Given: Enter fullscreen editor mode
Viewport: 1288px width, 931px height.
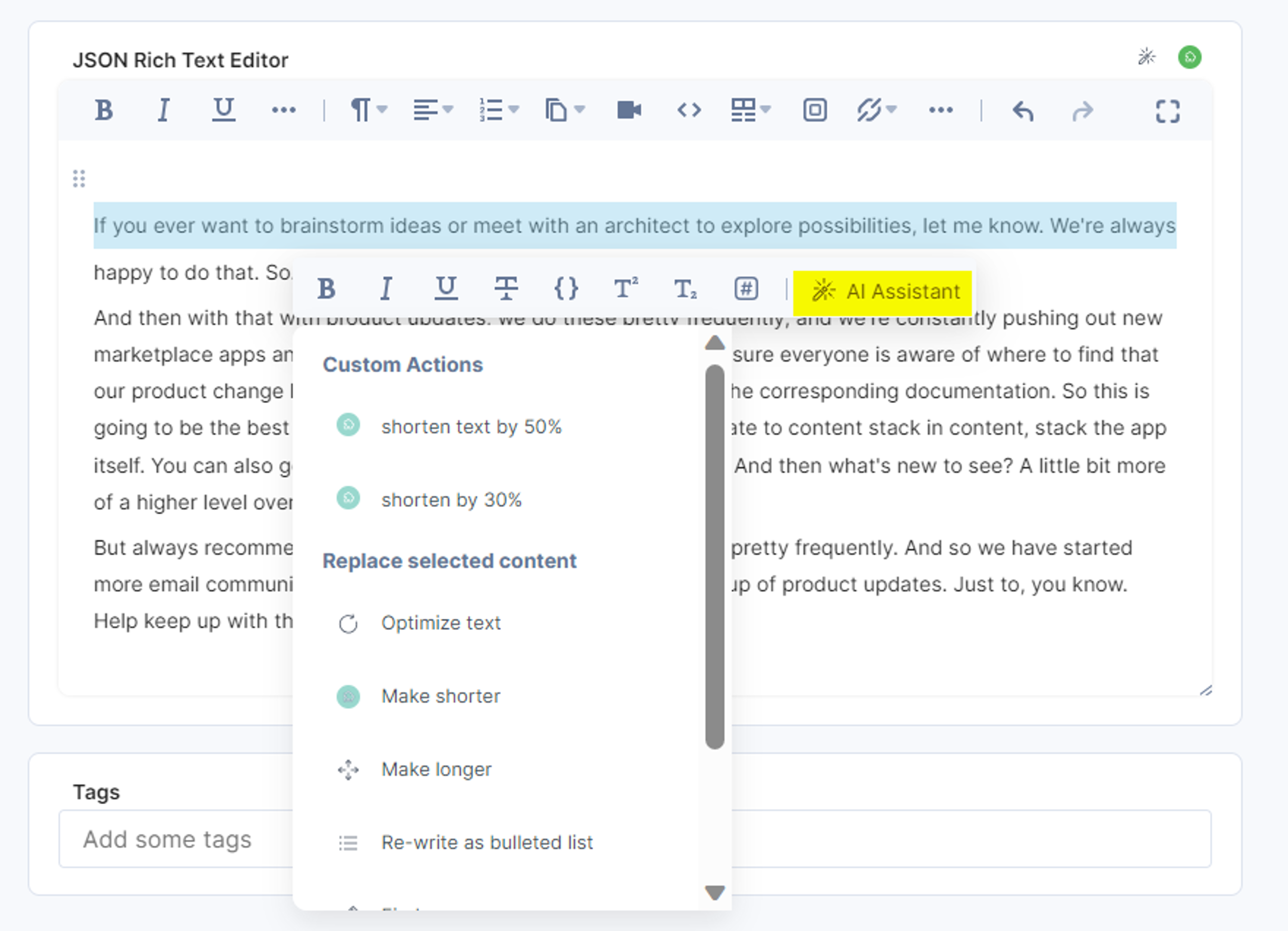Looking at the screenshot, I should pos(1168,111).
